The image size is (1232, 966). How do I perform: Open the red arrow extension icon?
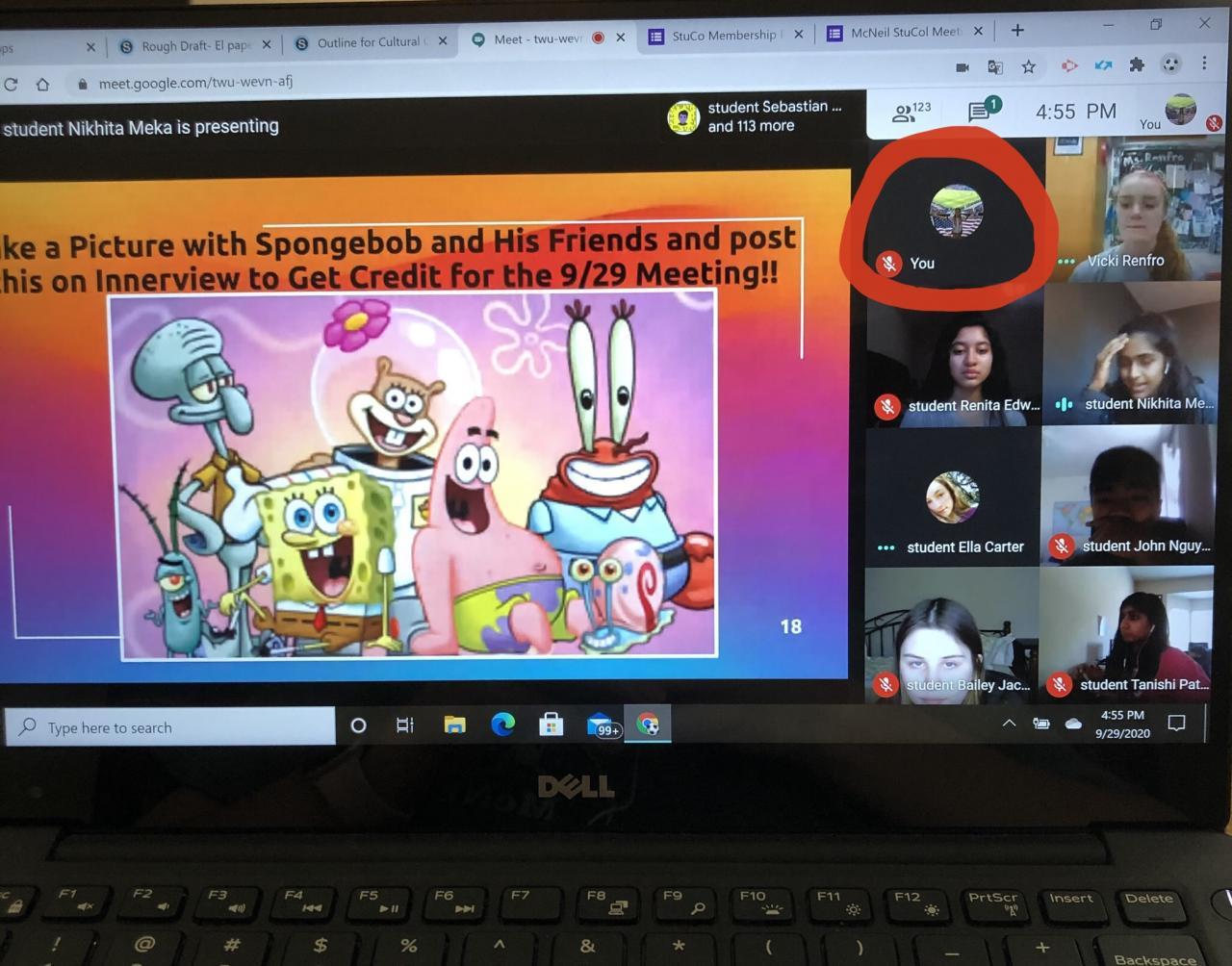(1069, 65)
